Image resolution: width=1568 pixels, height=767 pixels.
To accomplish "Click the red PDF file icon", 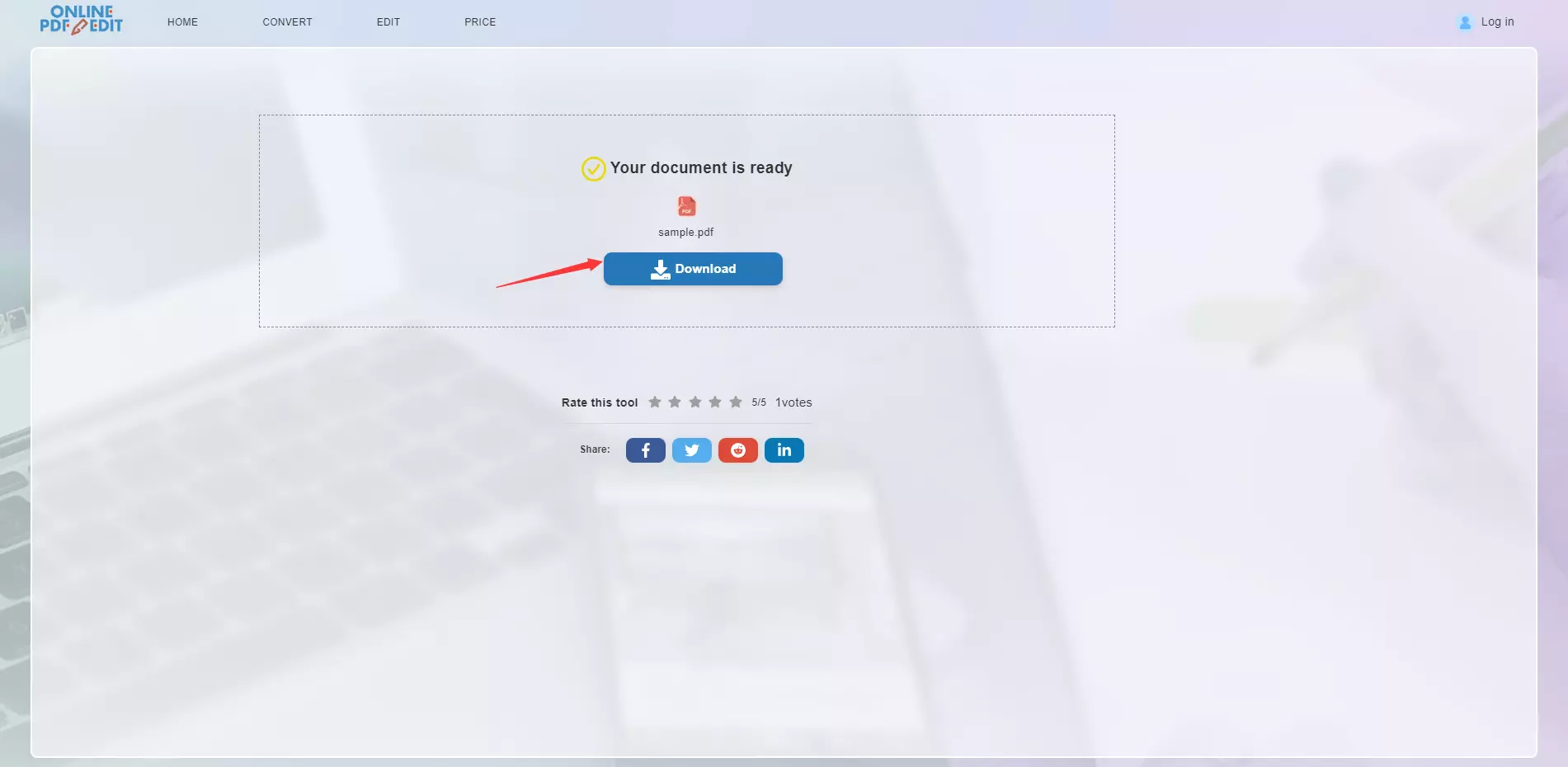I will pos(686,206).
